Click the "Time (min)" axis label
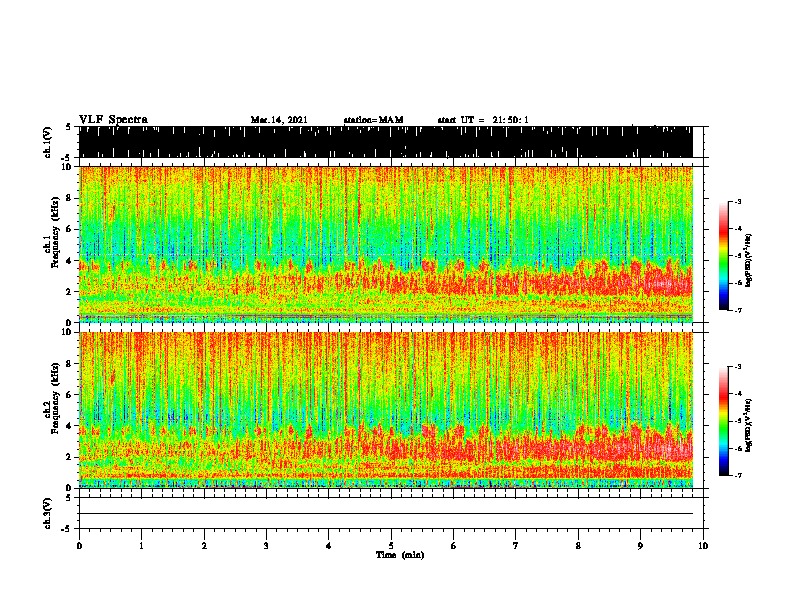The height and width of the screenshot is (612, 792). (400, 555)
